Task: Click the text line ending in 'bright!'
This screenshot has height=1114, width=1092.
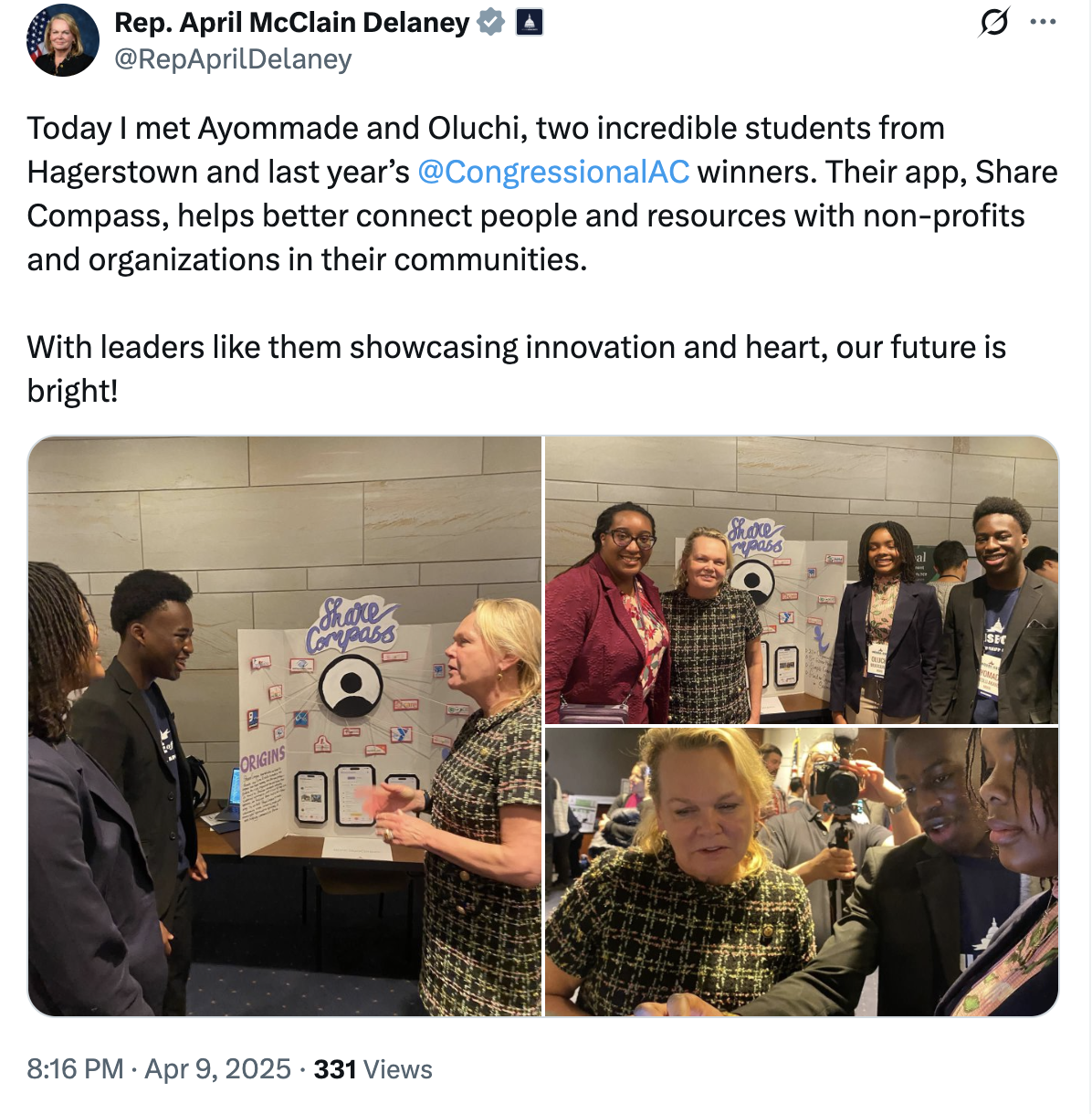Action: click(516, 369)
